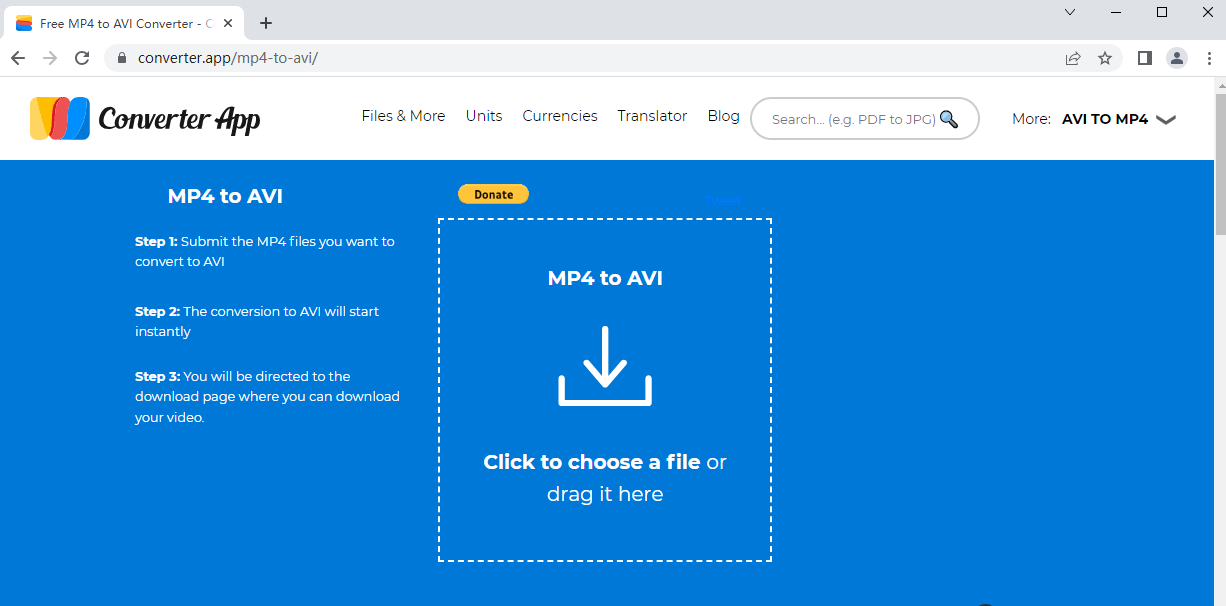Click the Chrome profile avatar icon
1226x606 pixels.
coord(1177,58)
